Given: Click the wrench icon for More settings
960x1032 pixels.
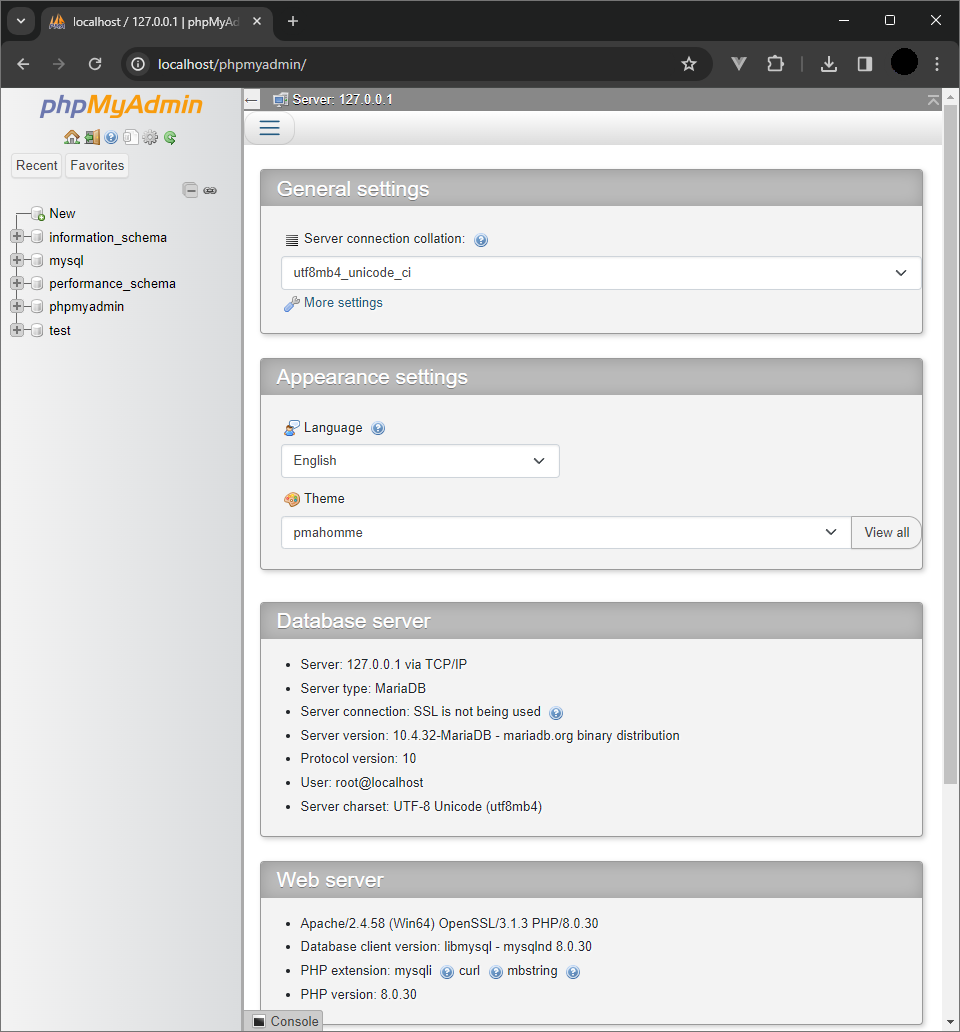Looking at the screenshot, I should pos(291,303).
